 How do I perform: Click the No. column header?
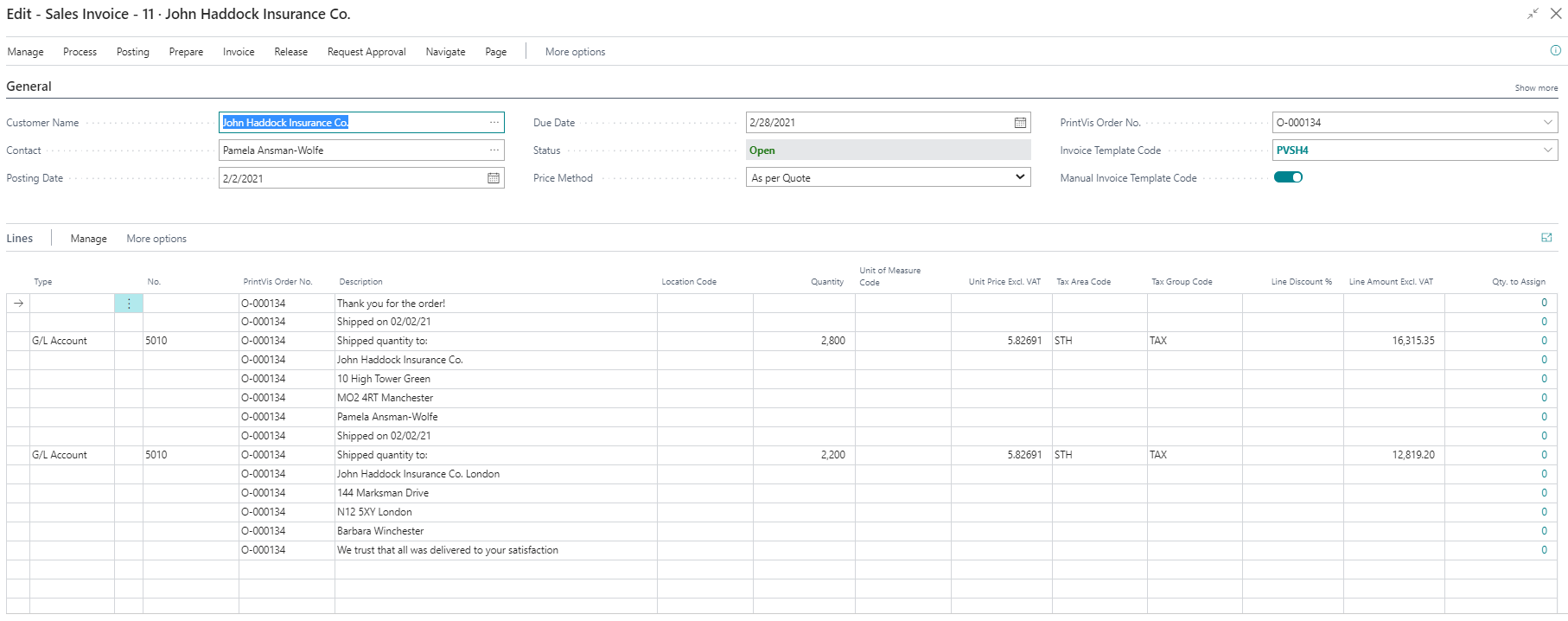[x=154, y=282]
